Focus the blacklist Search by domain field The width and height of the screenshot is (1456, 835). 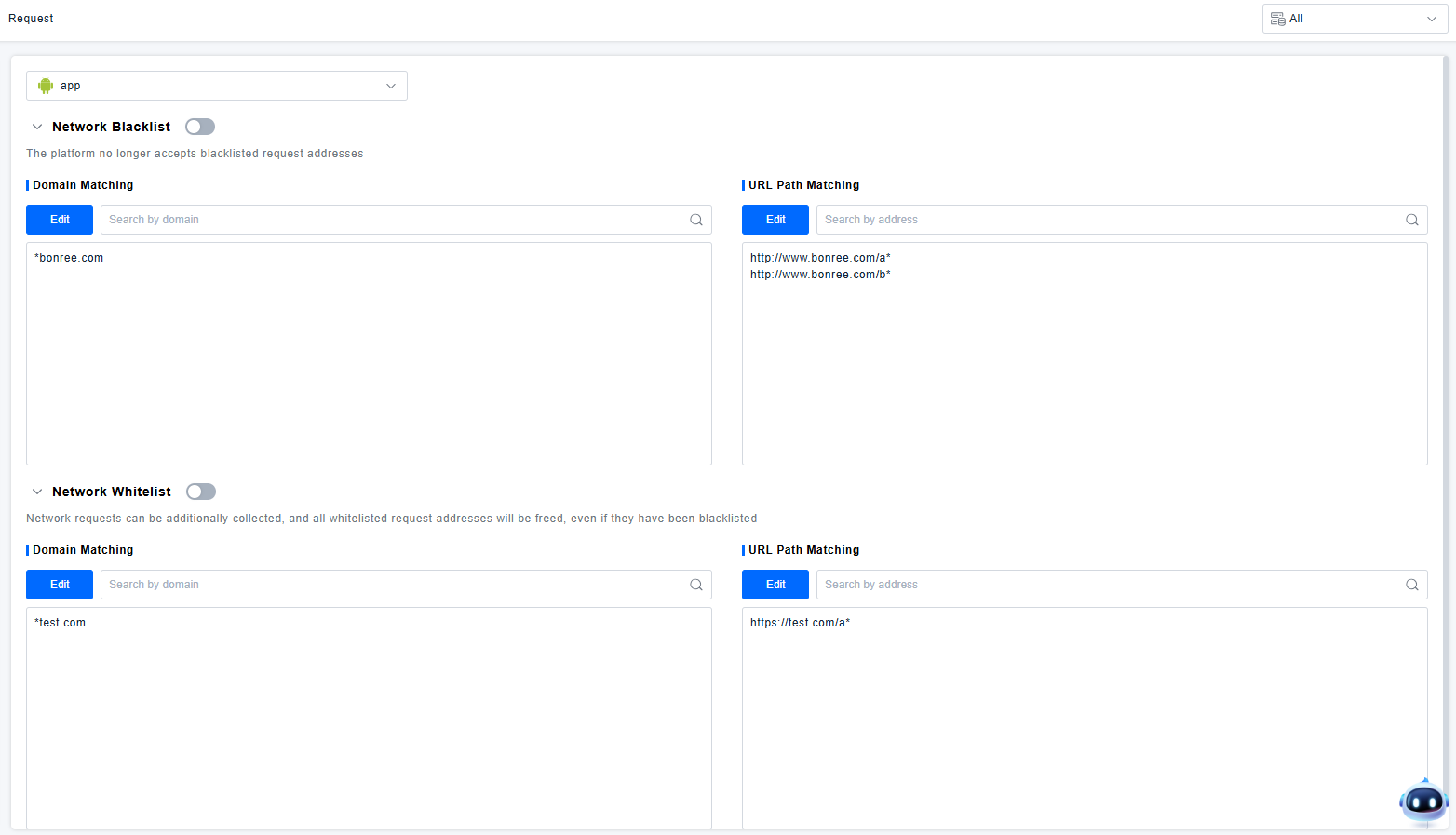(x=391, y=220)
